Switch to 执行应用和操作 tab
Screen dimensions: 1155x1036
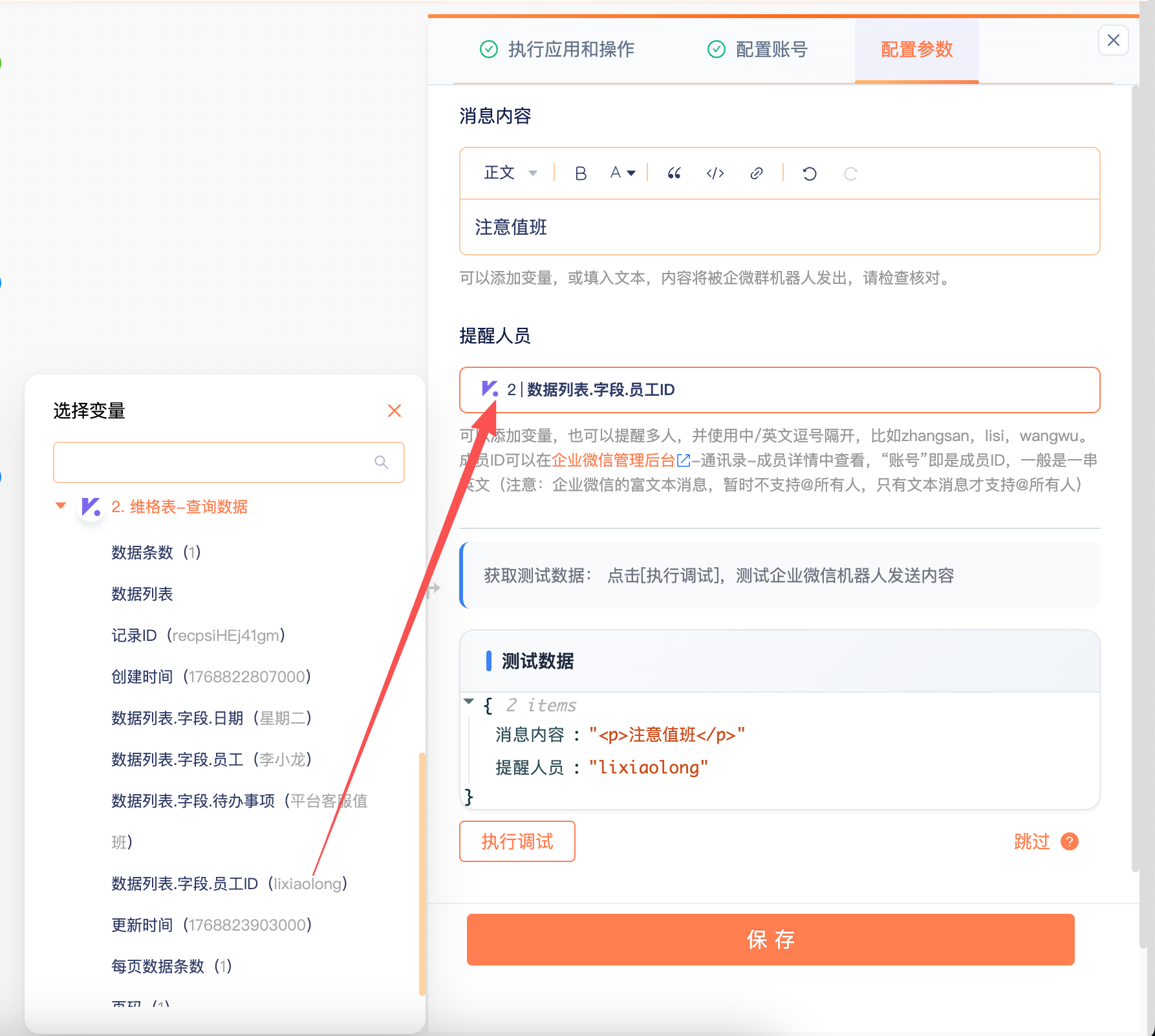[x=557, y=49]
